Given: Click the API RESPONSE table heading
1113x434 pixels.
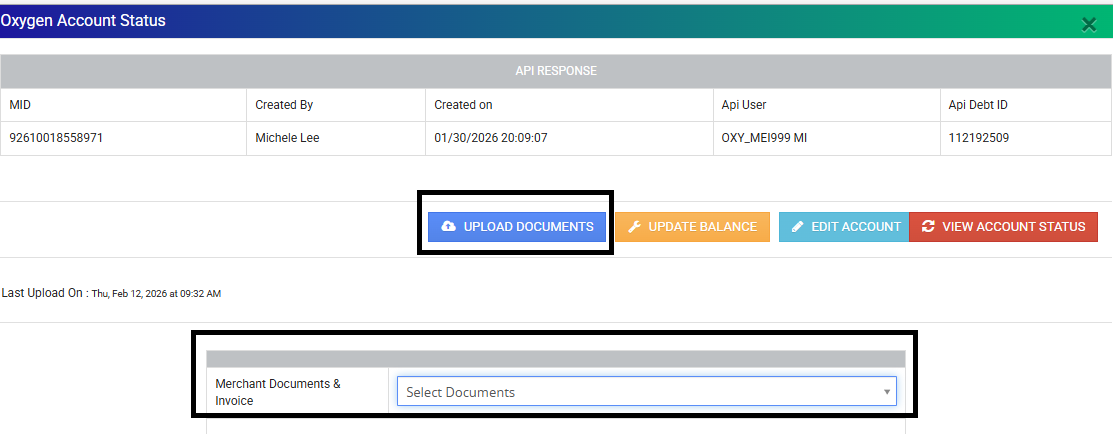Looking at the screenshot, I should point(556,71).
